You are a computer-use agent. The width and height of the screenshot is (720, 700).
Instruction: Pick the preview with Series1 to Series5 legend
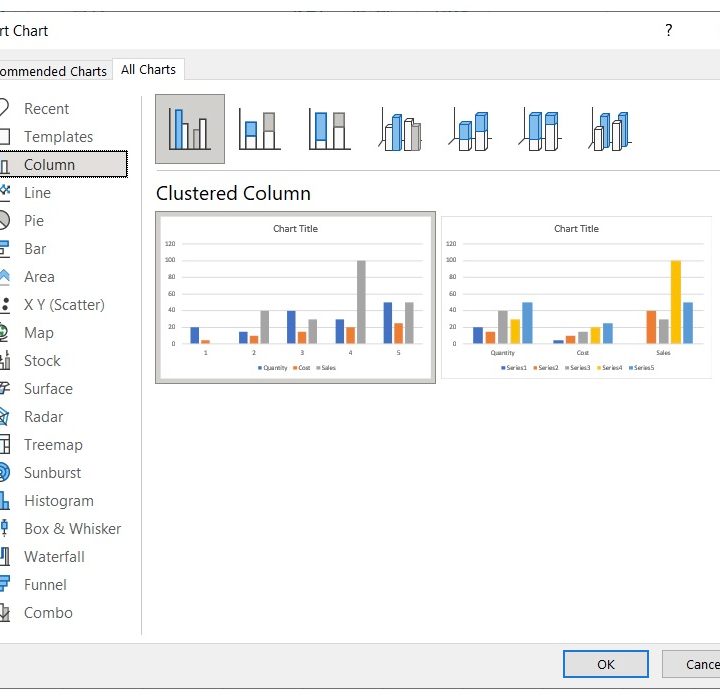pos(576,297)
